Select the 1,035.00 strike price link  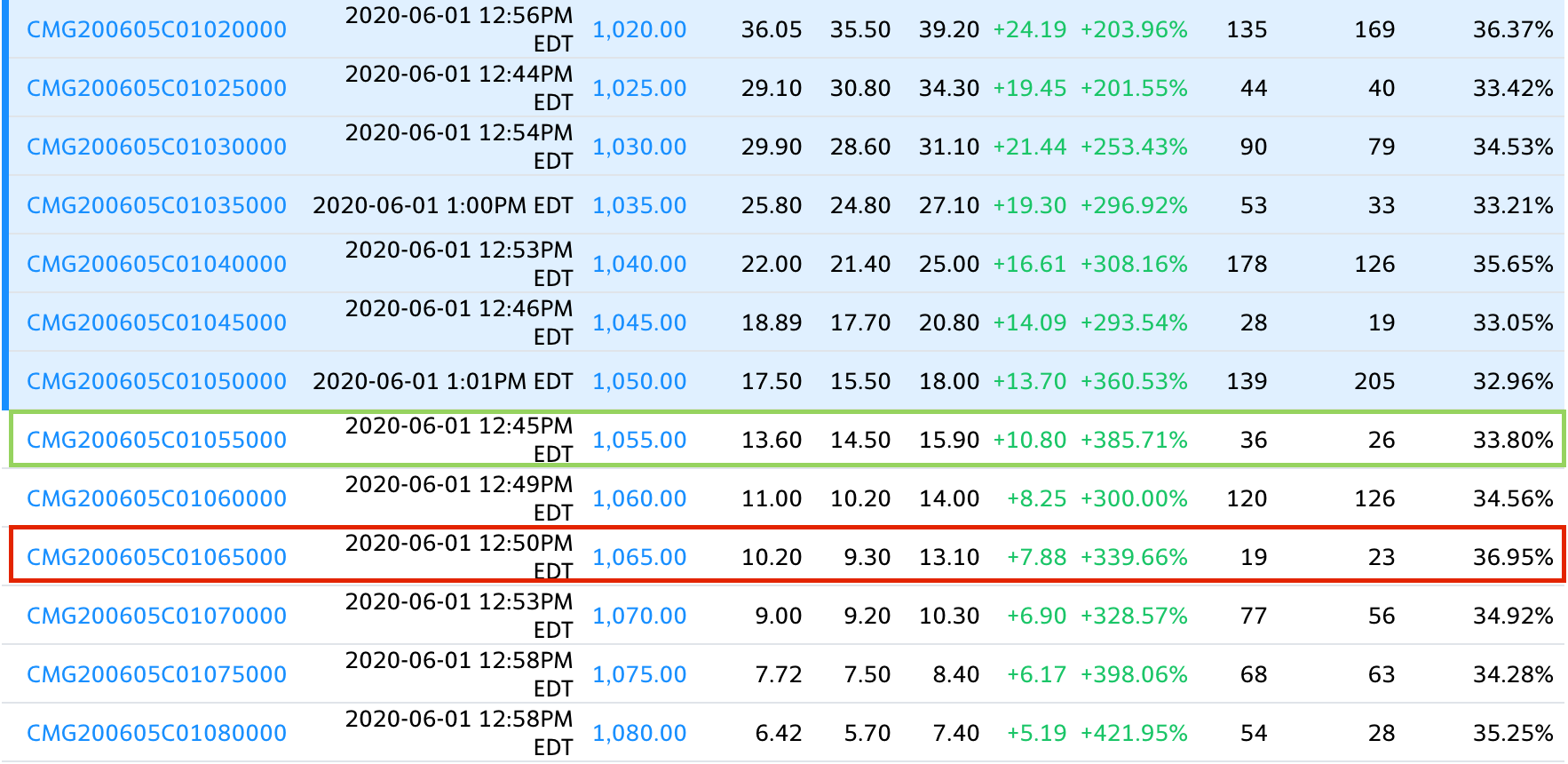point(639,205)
